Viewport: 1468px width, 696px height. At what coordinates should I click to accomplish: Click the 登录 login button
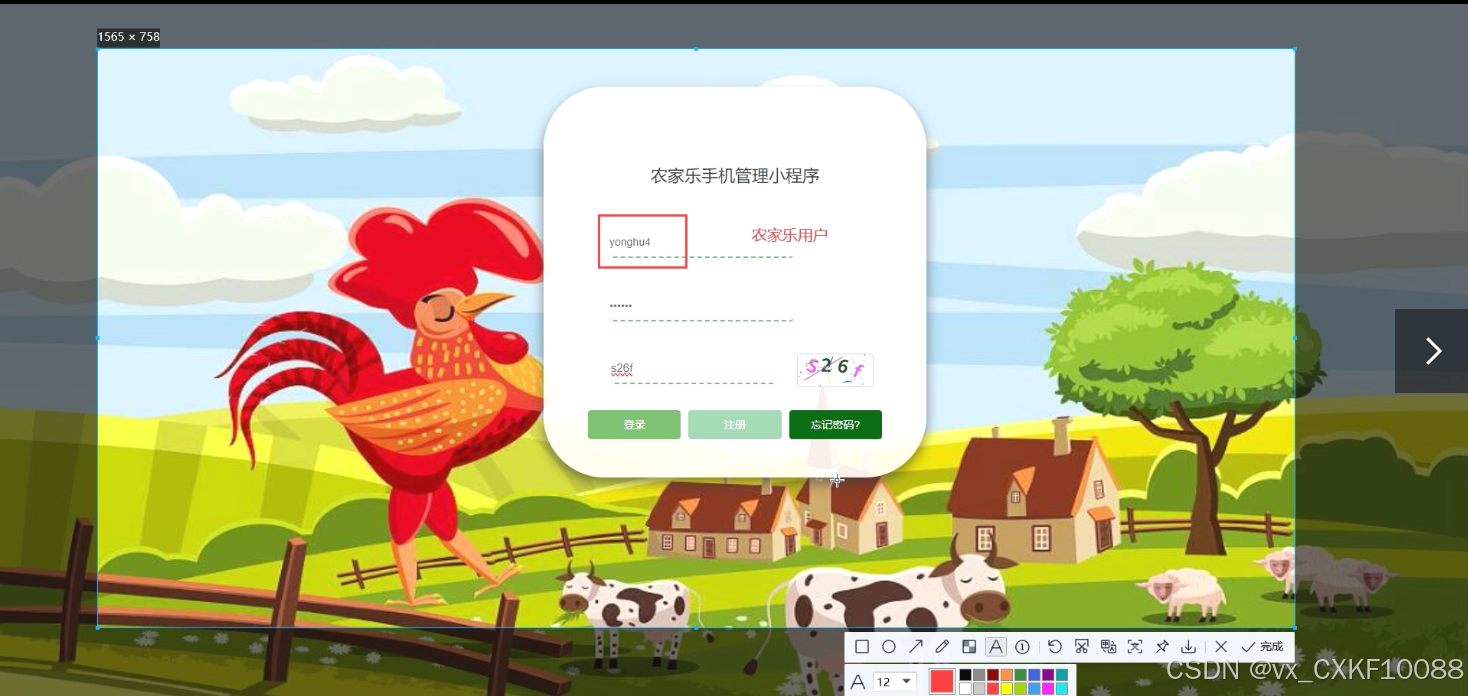pos(634,425)
